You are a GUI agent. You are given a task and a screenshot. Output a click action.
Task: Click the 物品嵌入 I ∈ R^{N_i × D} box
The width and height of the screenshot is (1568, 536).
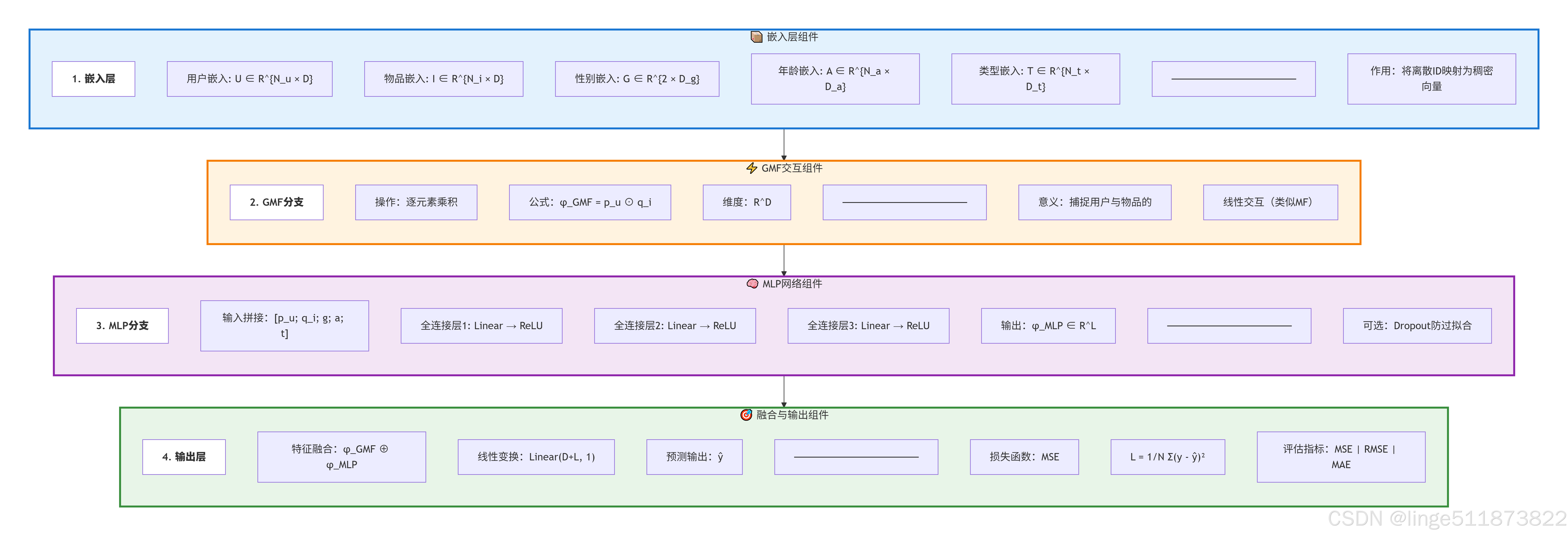click(x=444, y=79)
